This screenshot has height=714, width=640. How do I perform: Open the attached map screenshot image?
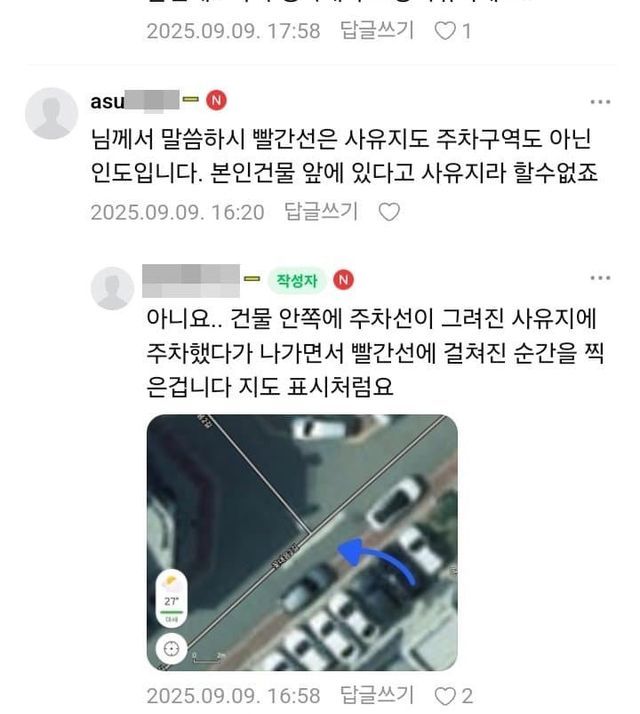pyautogui.click(x=302, y=542)
